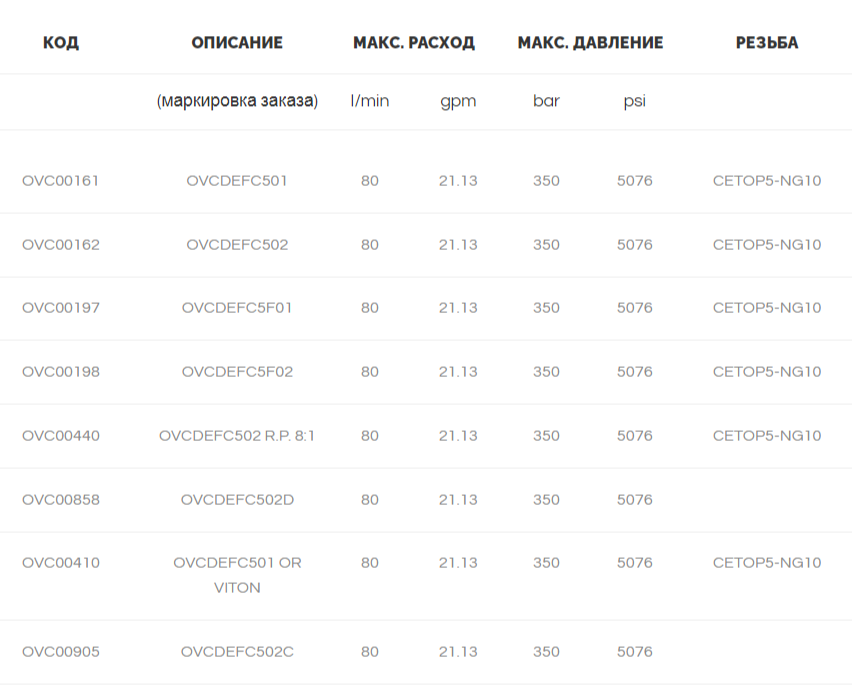Click the МАКС. РАСХОД column header
The image size is (852, 690).
pyautogui.click(x=414, y=42)
